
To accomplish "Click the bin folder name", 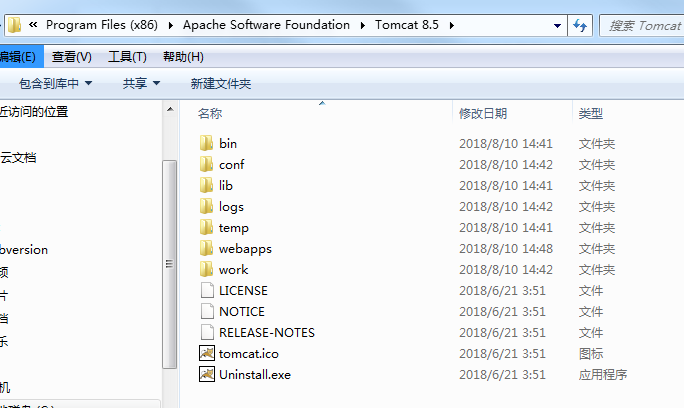I will point(228,144).
